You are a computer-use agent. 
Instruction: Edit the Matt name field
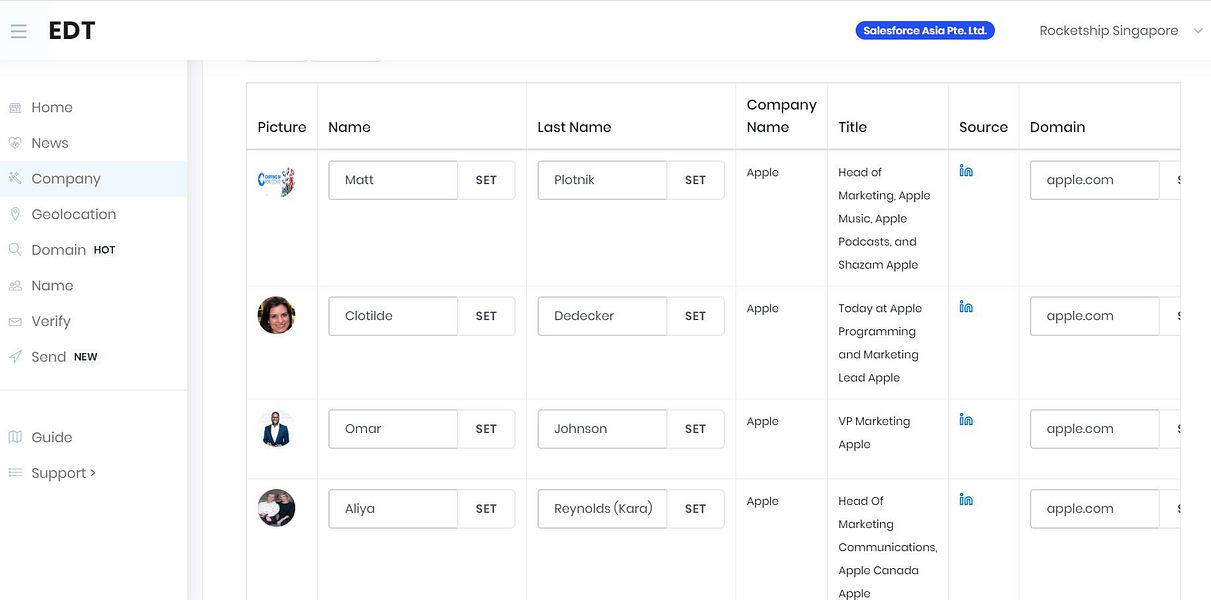click(393, 180)
